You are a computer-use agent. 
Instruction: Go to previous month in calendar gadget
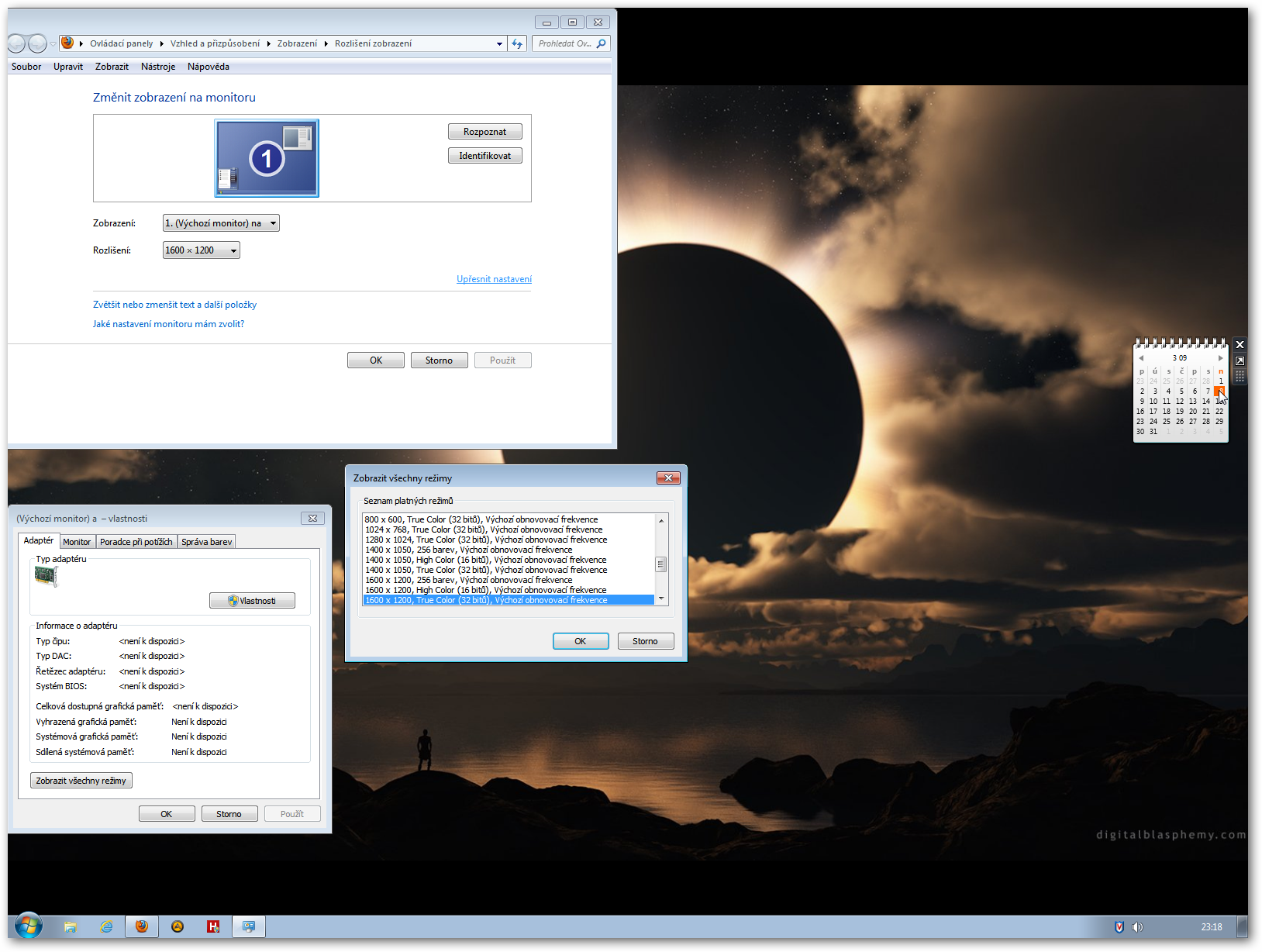pyautogui.click(x=1141, y=358)
